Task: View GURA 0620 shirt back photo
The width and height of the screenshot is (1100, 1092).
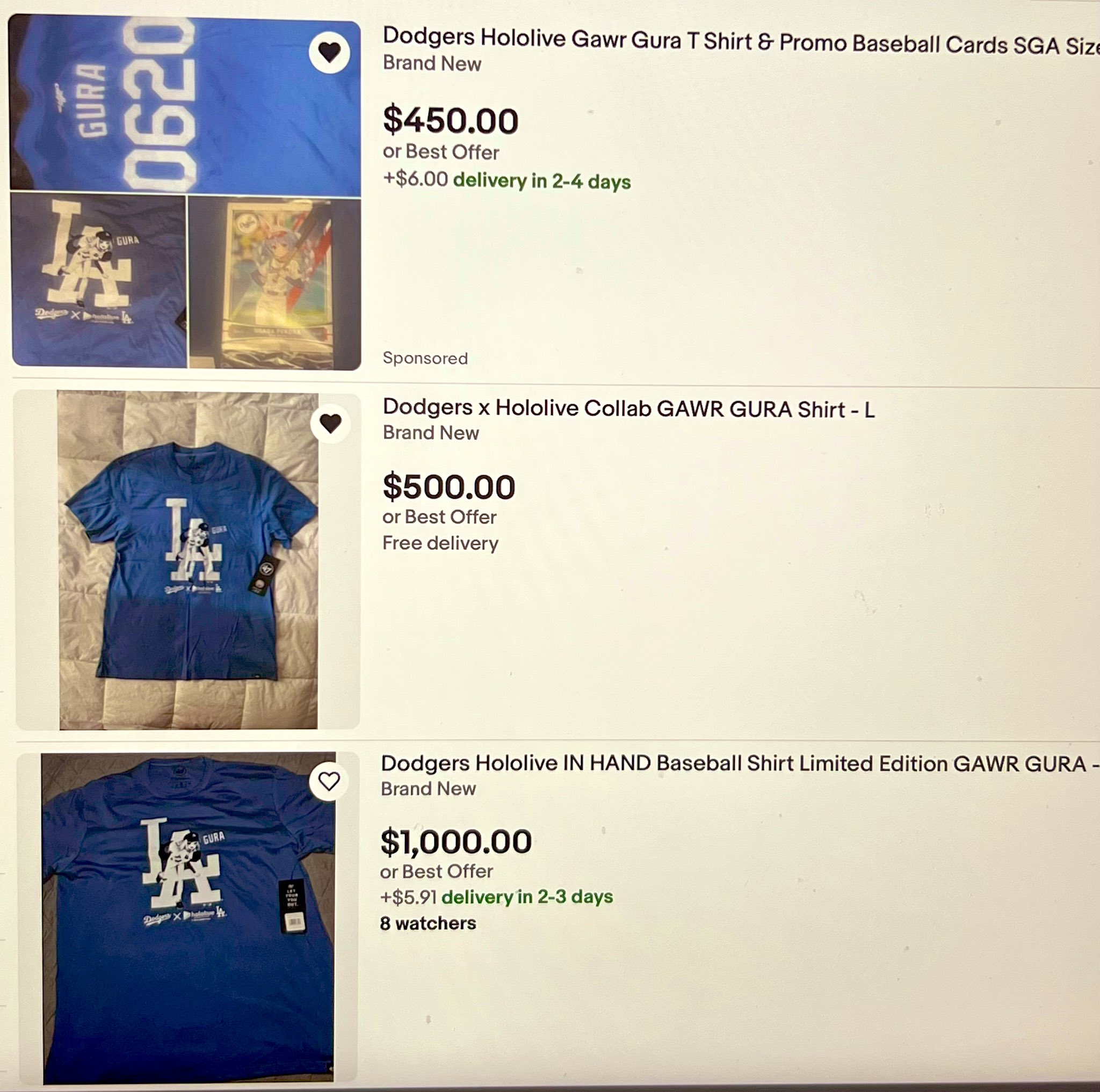Action: 185,106
